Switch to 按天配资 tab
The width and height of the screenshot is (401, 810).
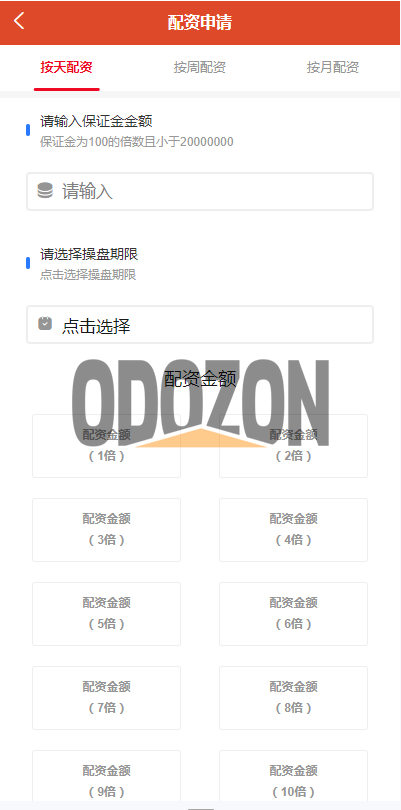point(67,67)
